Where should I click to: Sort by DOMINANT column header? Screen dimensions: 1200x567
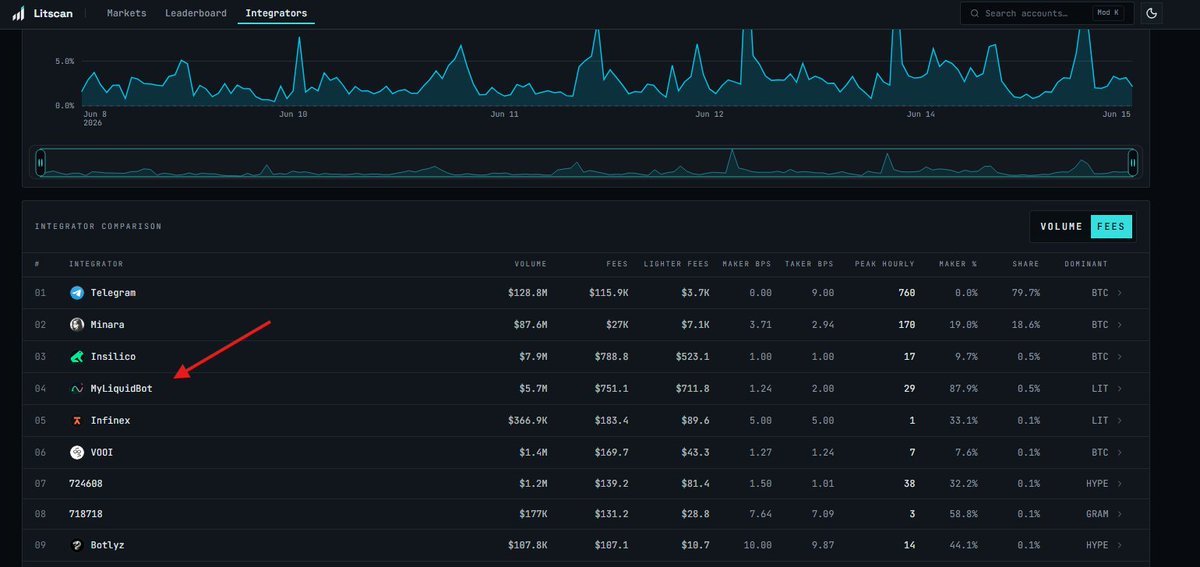click(x=1085, y=264)
